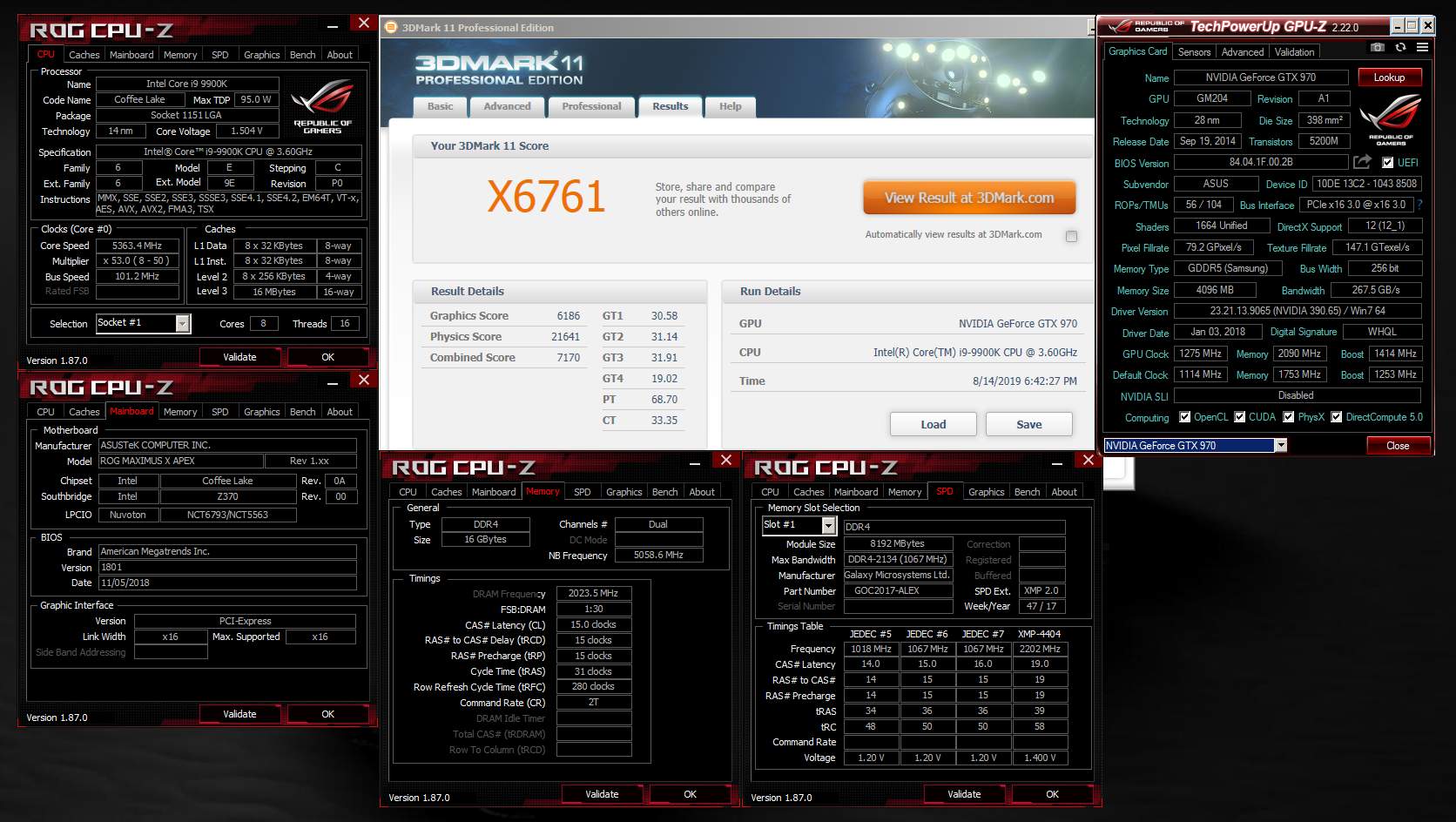Toggle the DirectCompute 5.0 checkbox
This screenshot has width=1456, height=822.
(1337, 417)
